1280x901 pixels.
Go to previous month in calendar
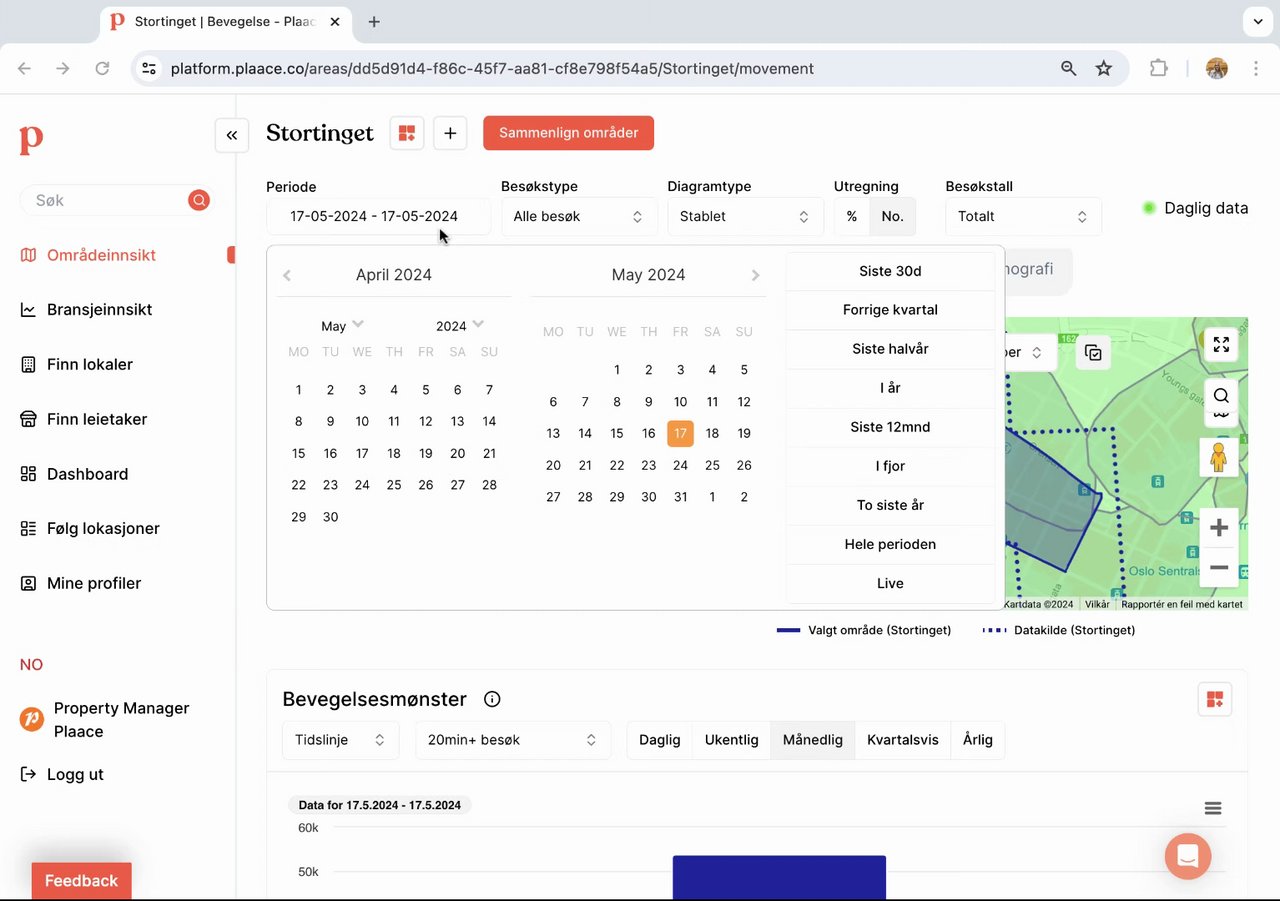tap(287, 275)
